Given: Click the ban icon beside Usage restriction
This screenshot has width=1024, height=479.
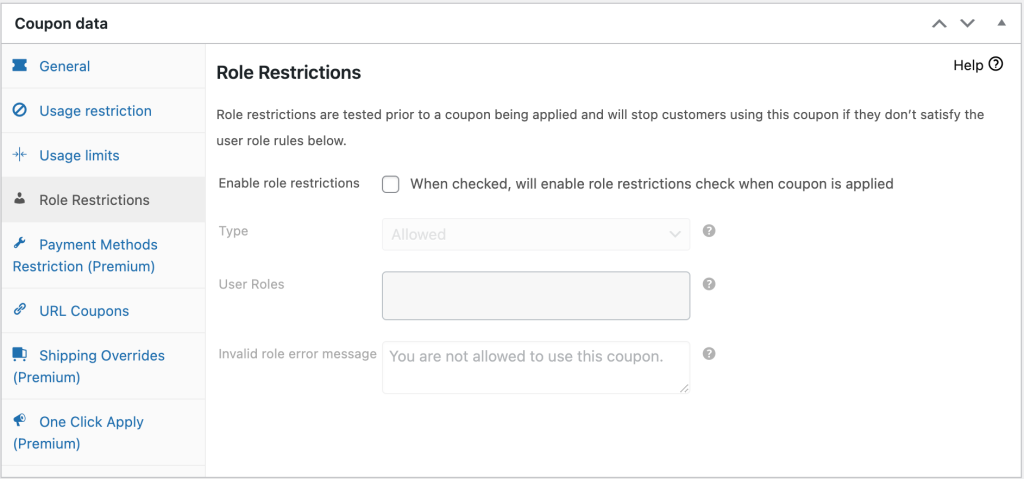Looking at the screenshot, I should click(x=20, y=110).
